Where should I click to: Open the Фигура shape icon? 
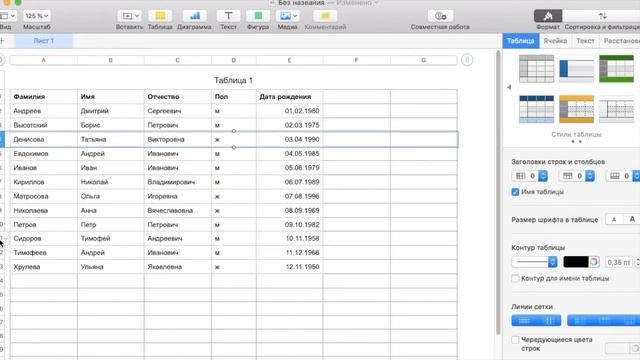point(258,16)
